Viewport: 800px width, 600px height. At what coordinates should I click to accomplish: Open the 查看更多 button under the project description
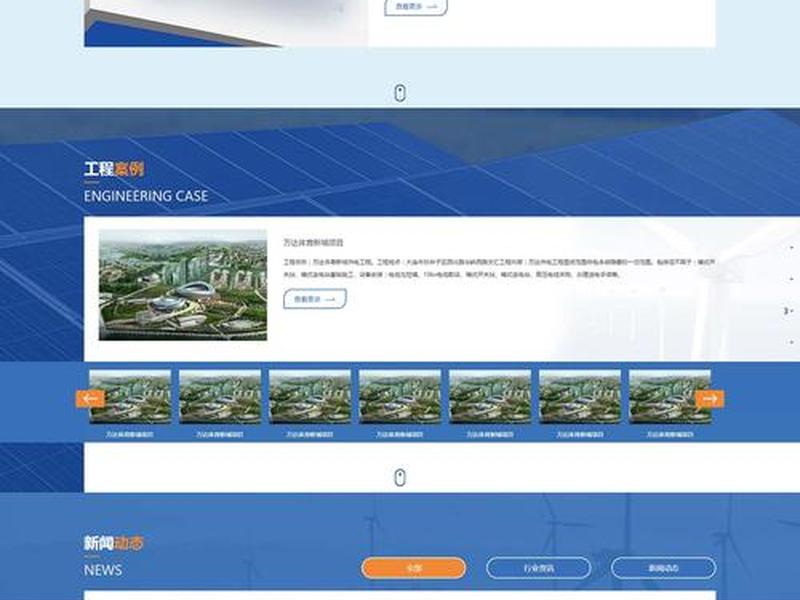[315, 299]
